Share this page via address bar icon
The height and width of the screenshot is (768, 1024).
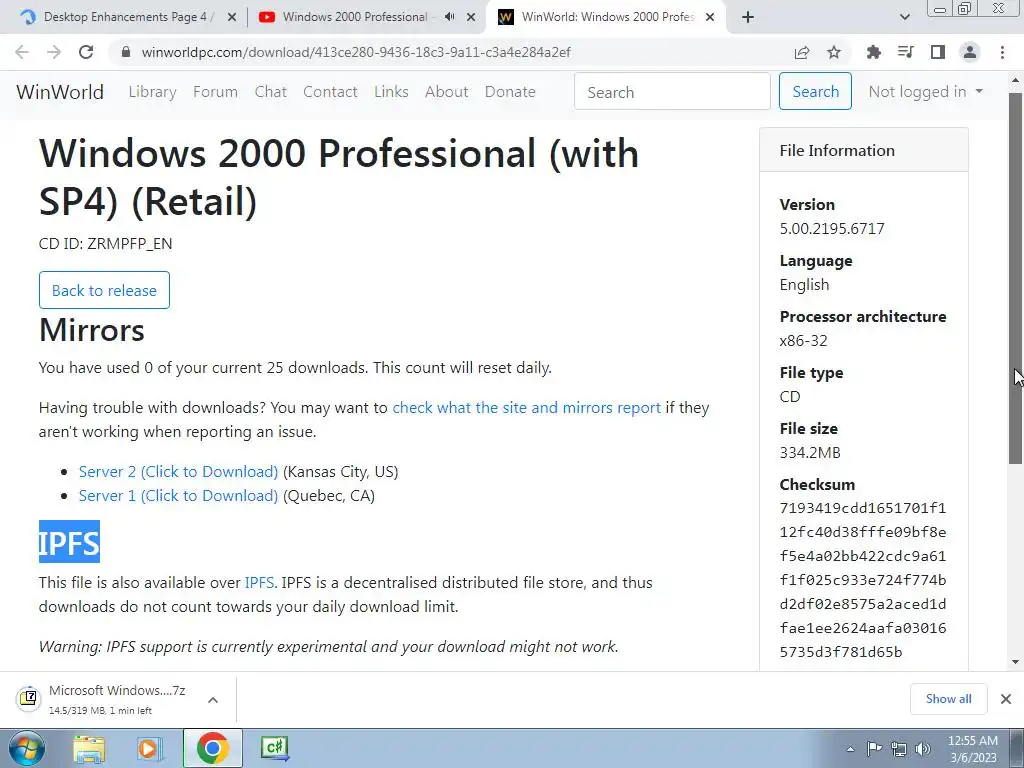click(802, 52)
